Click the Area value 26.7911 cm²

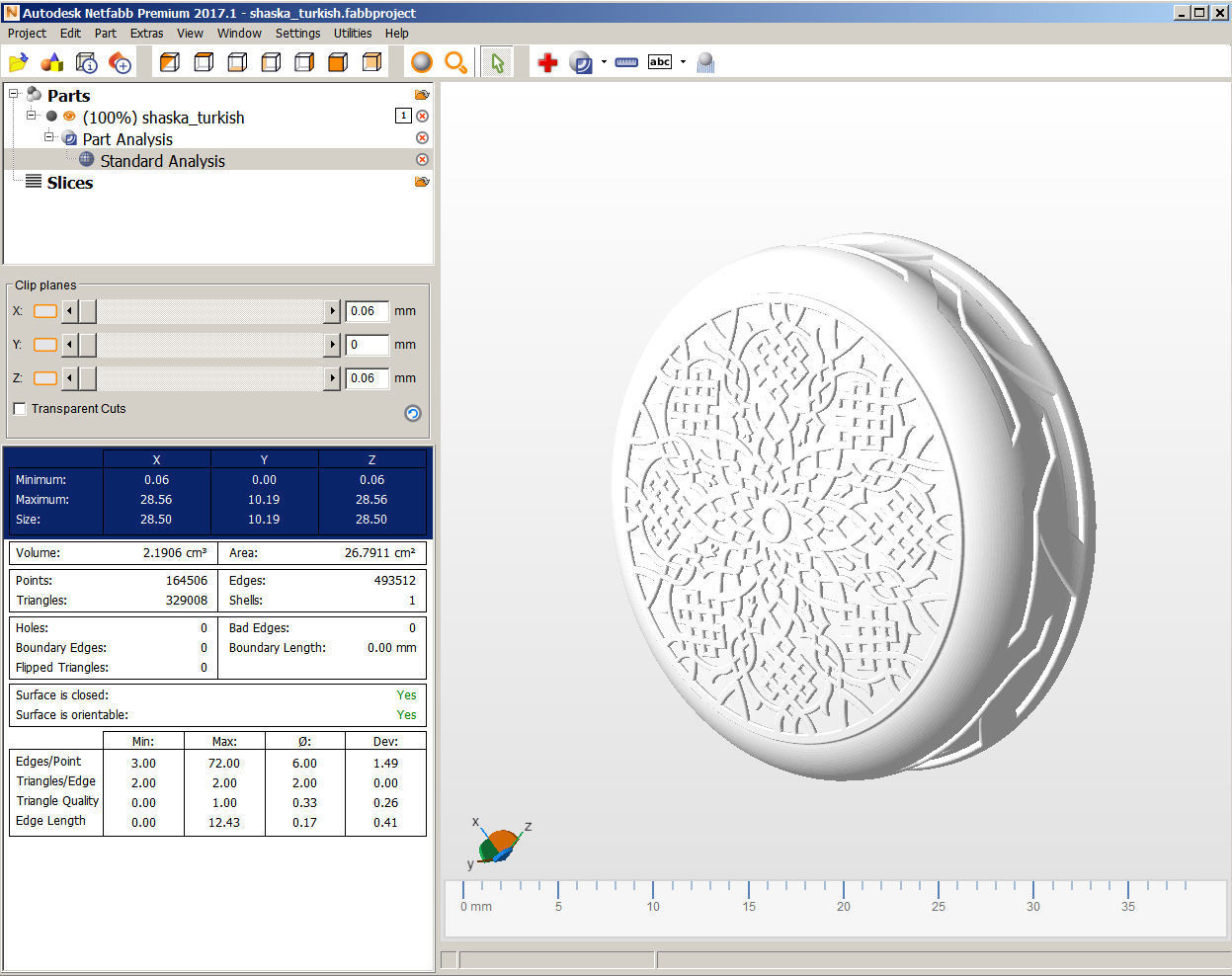point(380,552)
